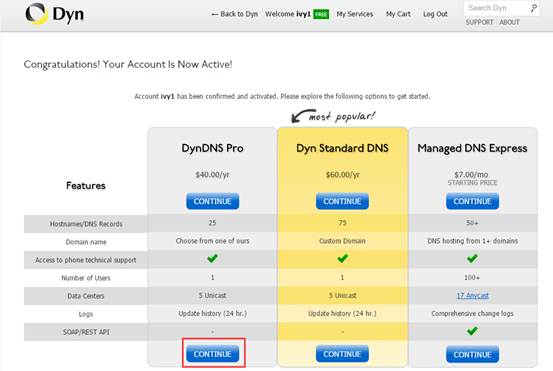Click the green FREE badge
Screen dimensions: 553x371
point(321,14)
